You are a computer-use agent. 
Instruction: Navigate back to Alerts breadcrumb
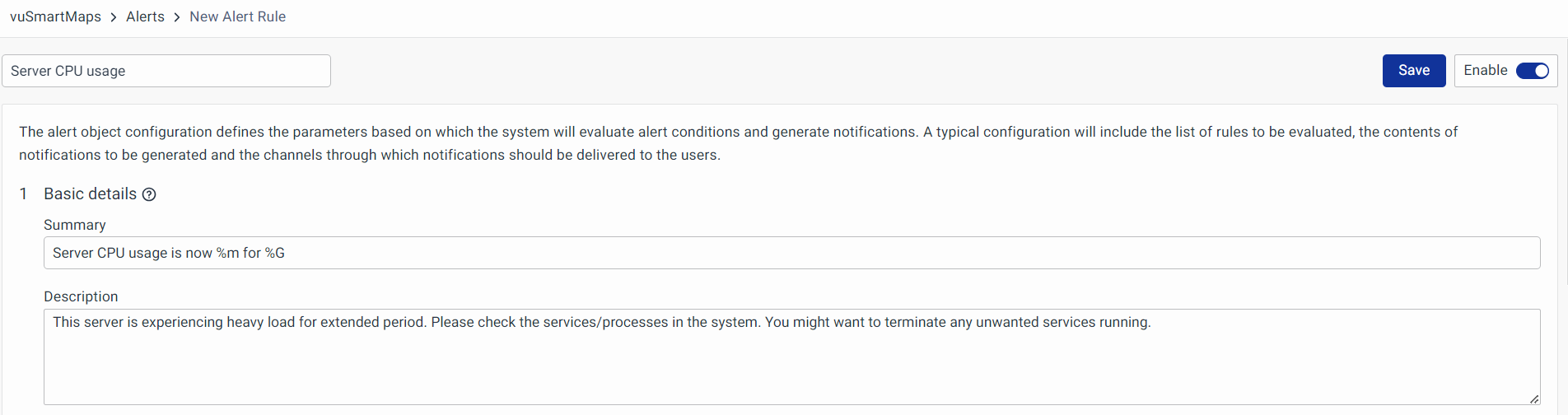tap(145, 16)
